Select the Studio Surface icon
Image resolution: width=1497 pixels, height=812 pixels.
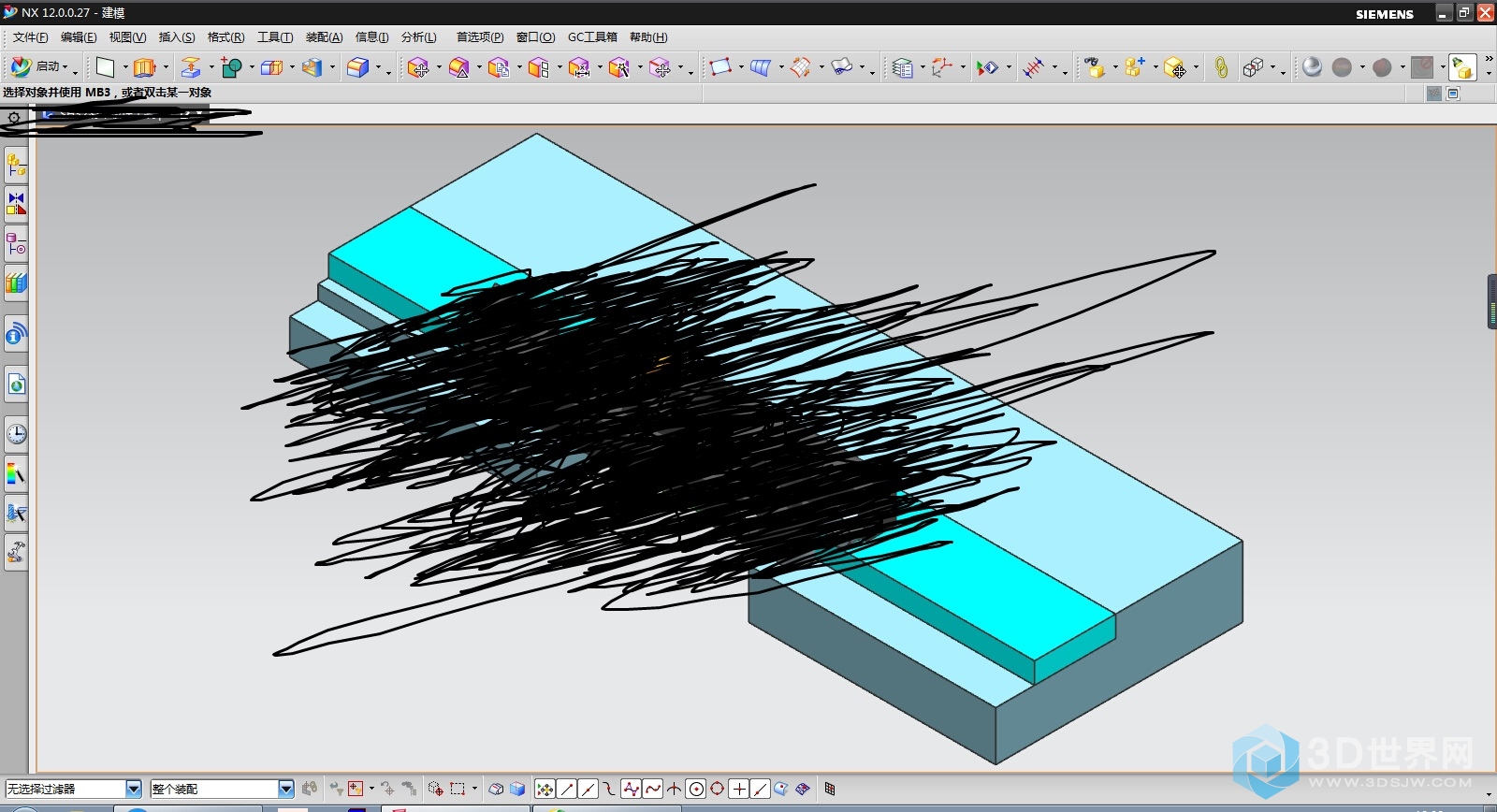click(842, 67)
